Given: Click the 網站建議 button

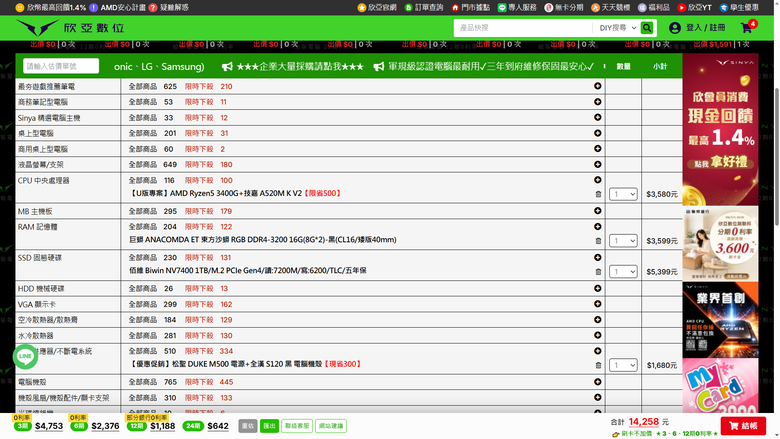Looking at the screenshot, I should click(x=331, y=426).
